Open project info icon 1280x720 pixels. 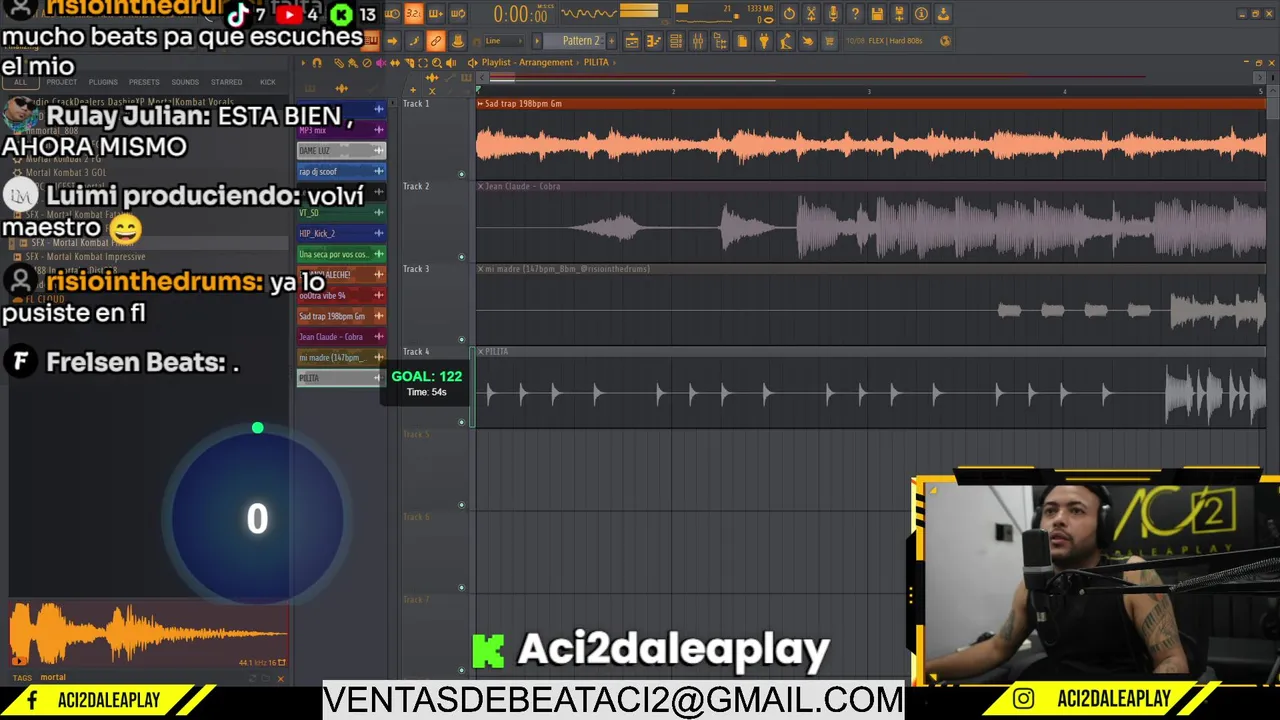tap(921, 14)
